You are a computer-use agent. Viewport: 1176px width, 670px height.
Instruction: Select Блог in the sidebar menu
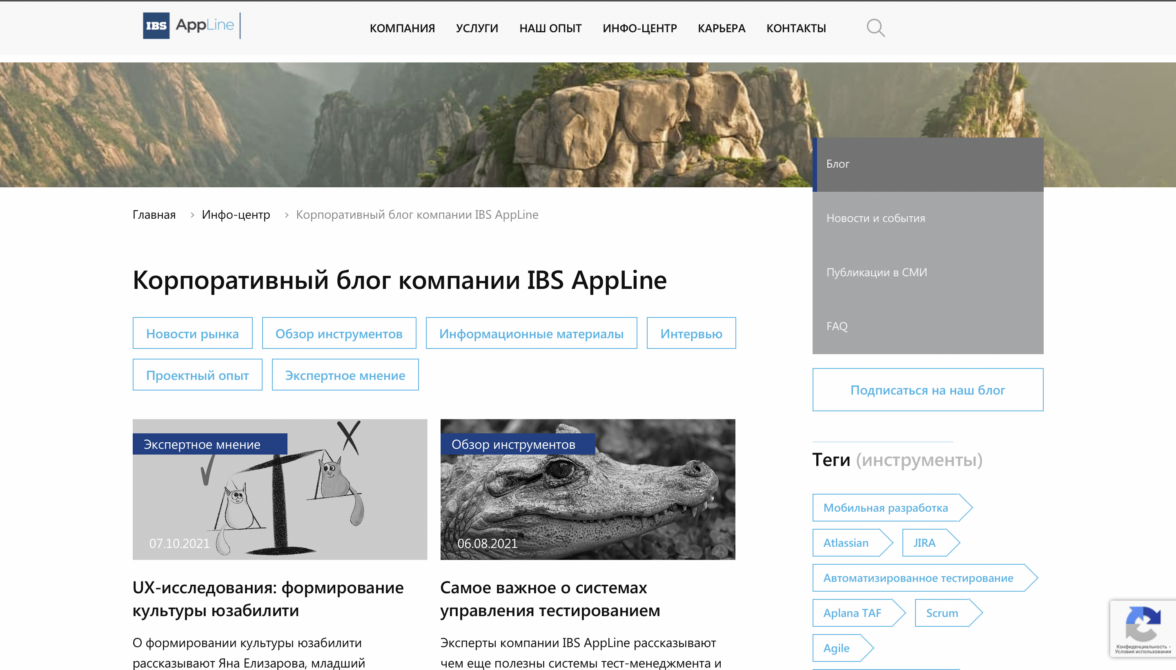click(x=928, y=164)
